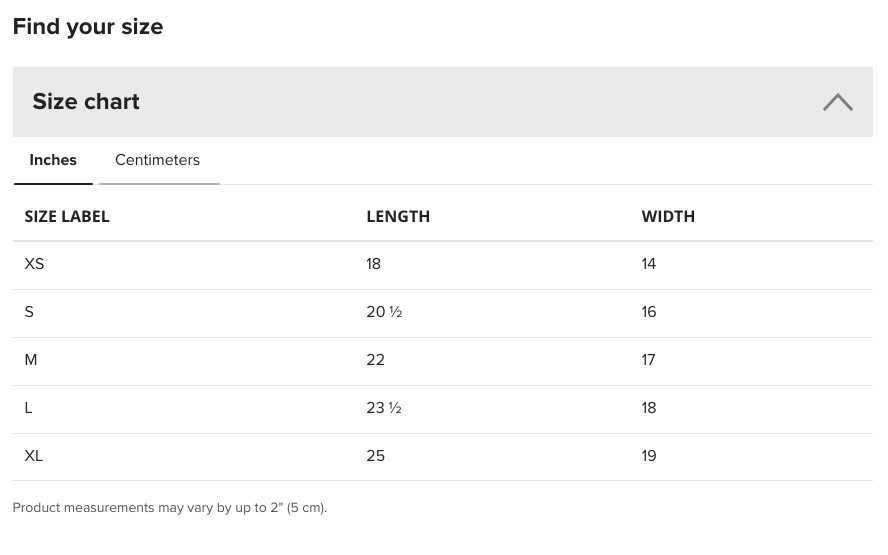
Task: Click the Find your size heading
Action: [88, 27]
